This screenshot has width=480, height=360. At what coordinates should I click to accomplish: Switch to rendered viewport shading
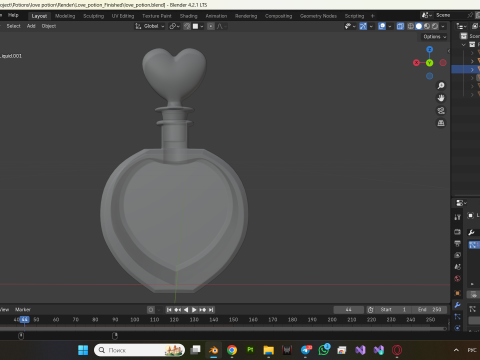[435, 26]
